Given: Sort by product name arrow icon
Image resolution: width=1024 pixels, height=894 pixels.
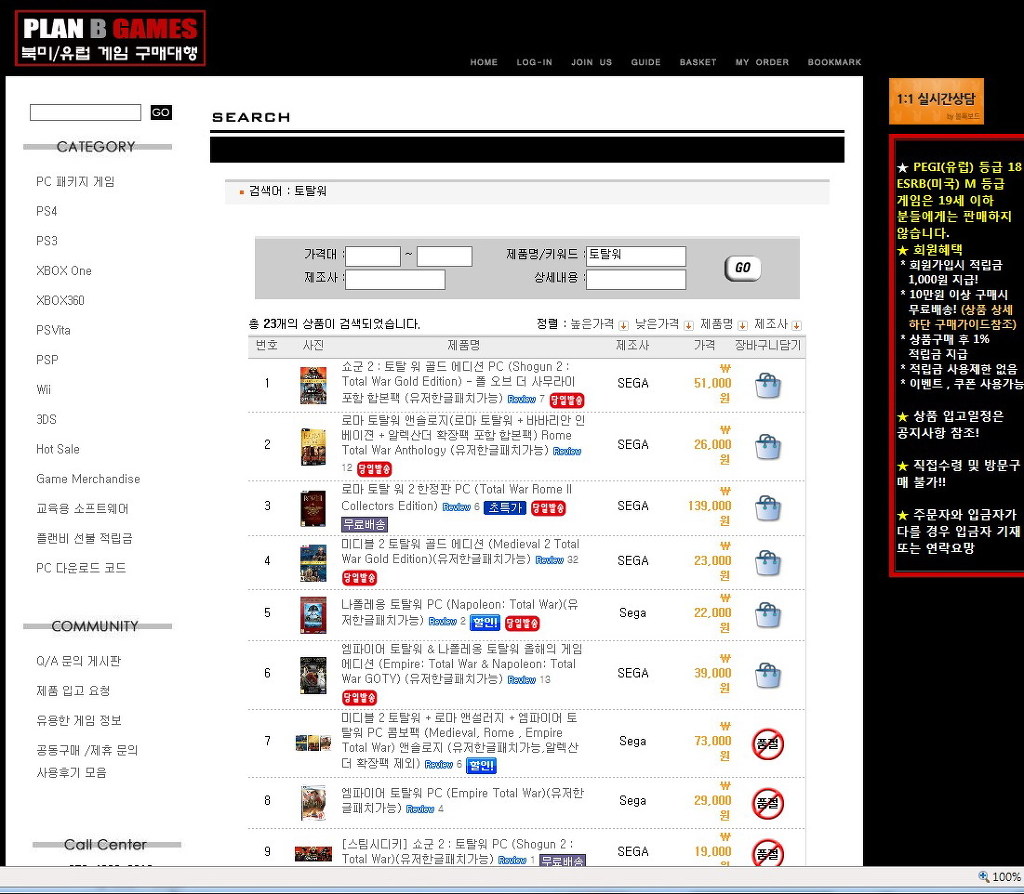Looking at the screenshot, I should (743, 325).
